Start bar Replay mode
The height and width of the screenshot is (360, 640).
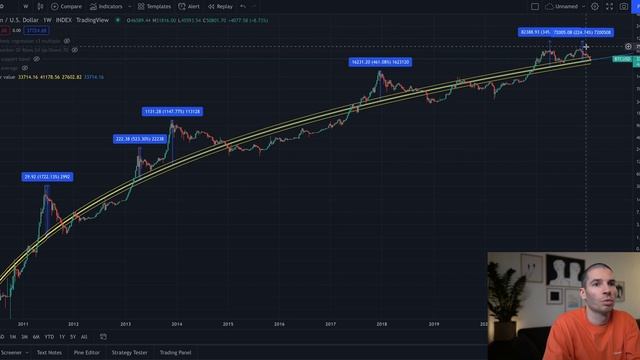[x=220, y=6]
